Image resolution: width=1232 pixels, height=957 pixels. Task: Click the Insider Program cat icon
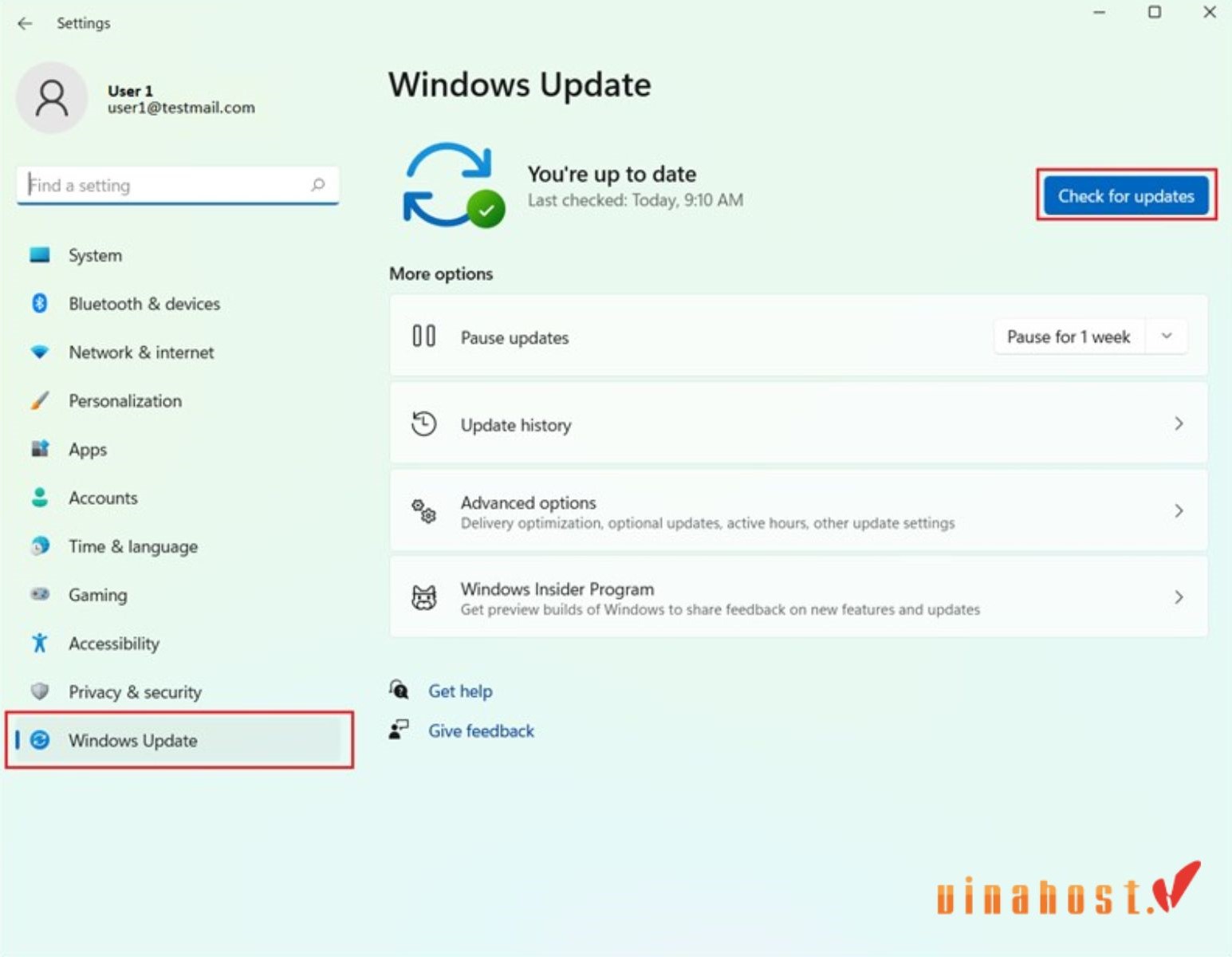423,597
